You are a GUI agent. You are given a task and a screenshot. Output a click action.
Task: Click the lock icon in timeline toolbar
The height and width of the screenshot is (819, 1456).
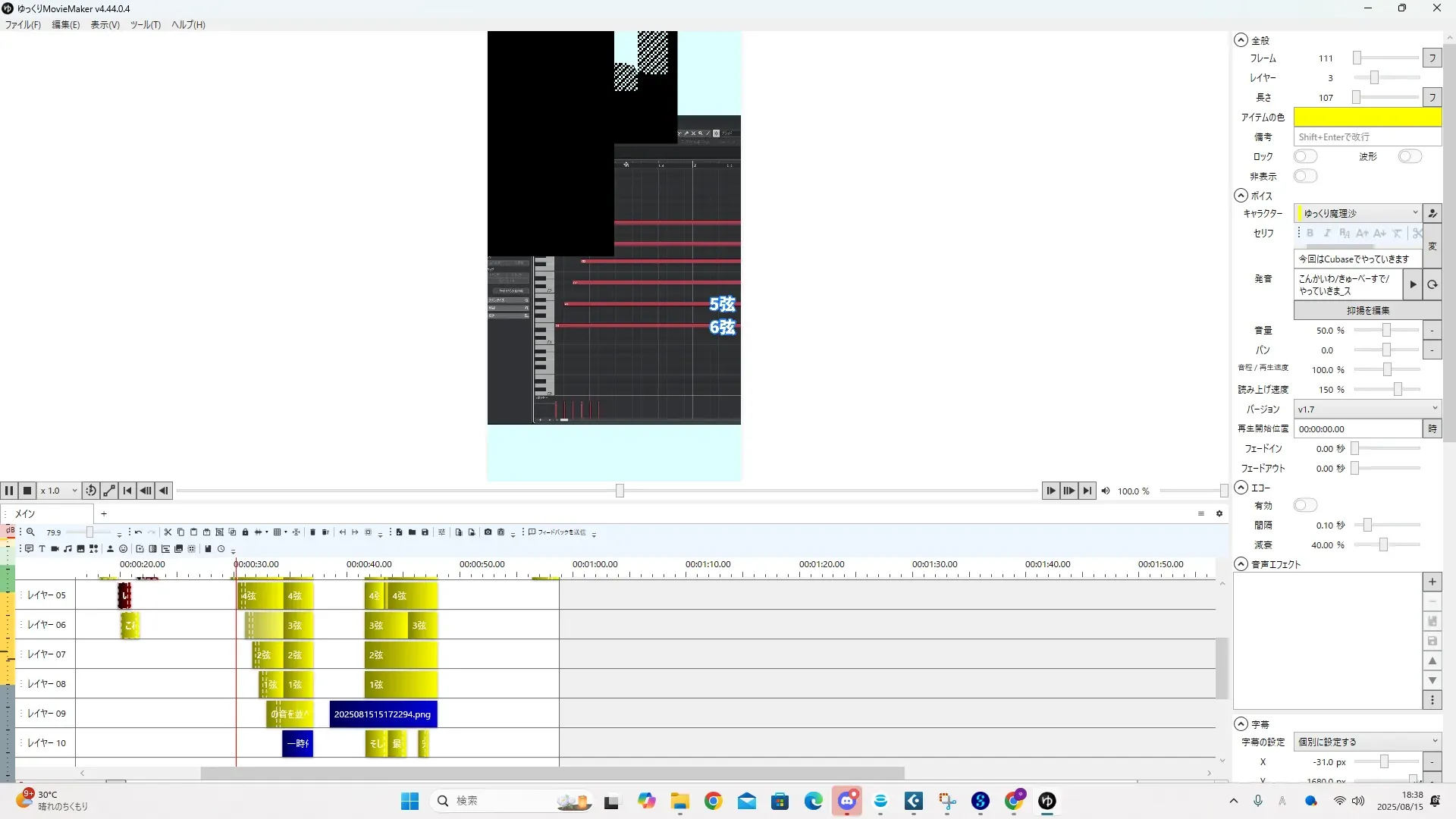(245, 532)
